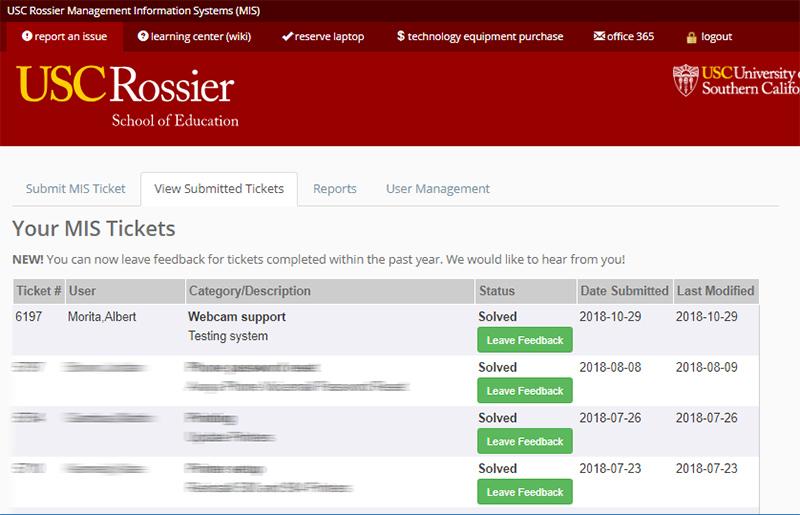Click the Ticket # column header
The width and height of the screenshot is (800, 515).
coord(39,291)
